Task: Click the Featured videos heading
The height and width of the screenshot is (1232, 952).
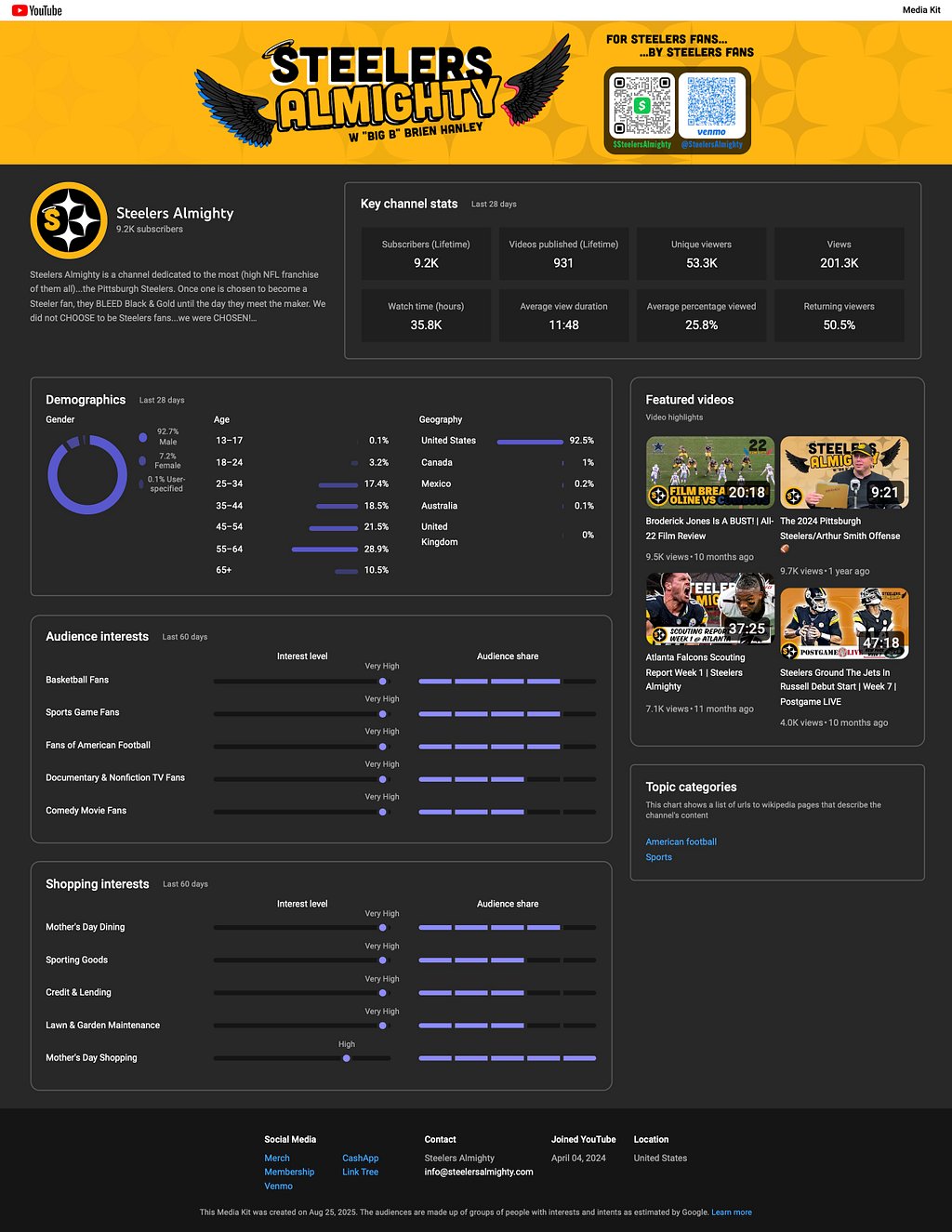Action: (x=690, y=400)
